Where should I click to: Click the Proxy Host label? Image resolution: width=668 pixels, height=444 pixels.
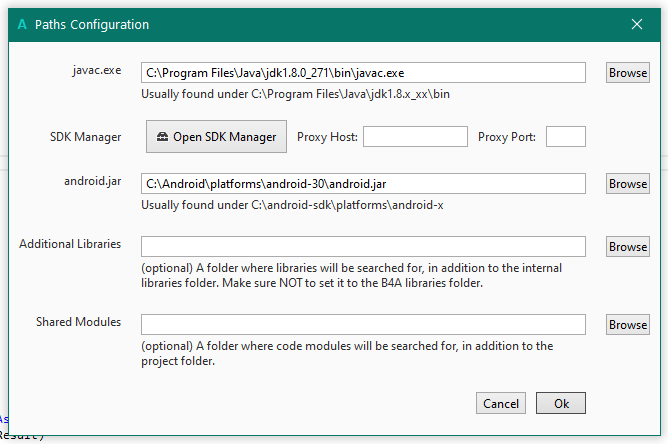point(326,137)
